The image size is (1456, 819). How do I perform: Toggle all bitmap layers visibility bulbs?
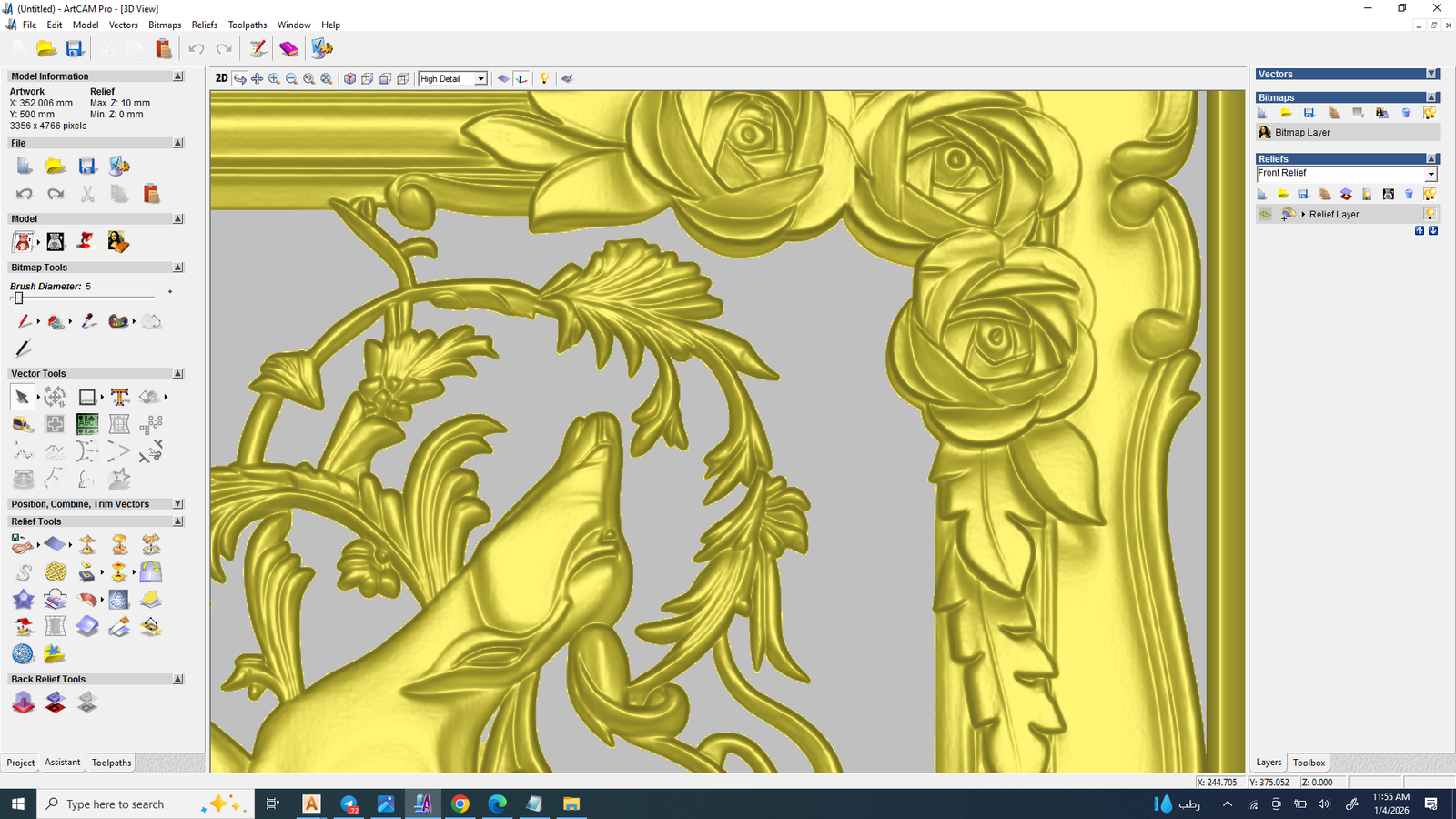(1430, 113)
